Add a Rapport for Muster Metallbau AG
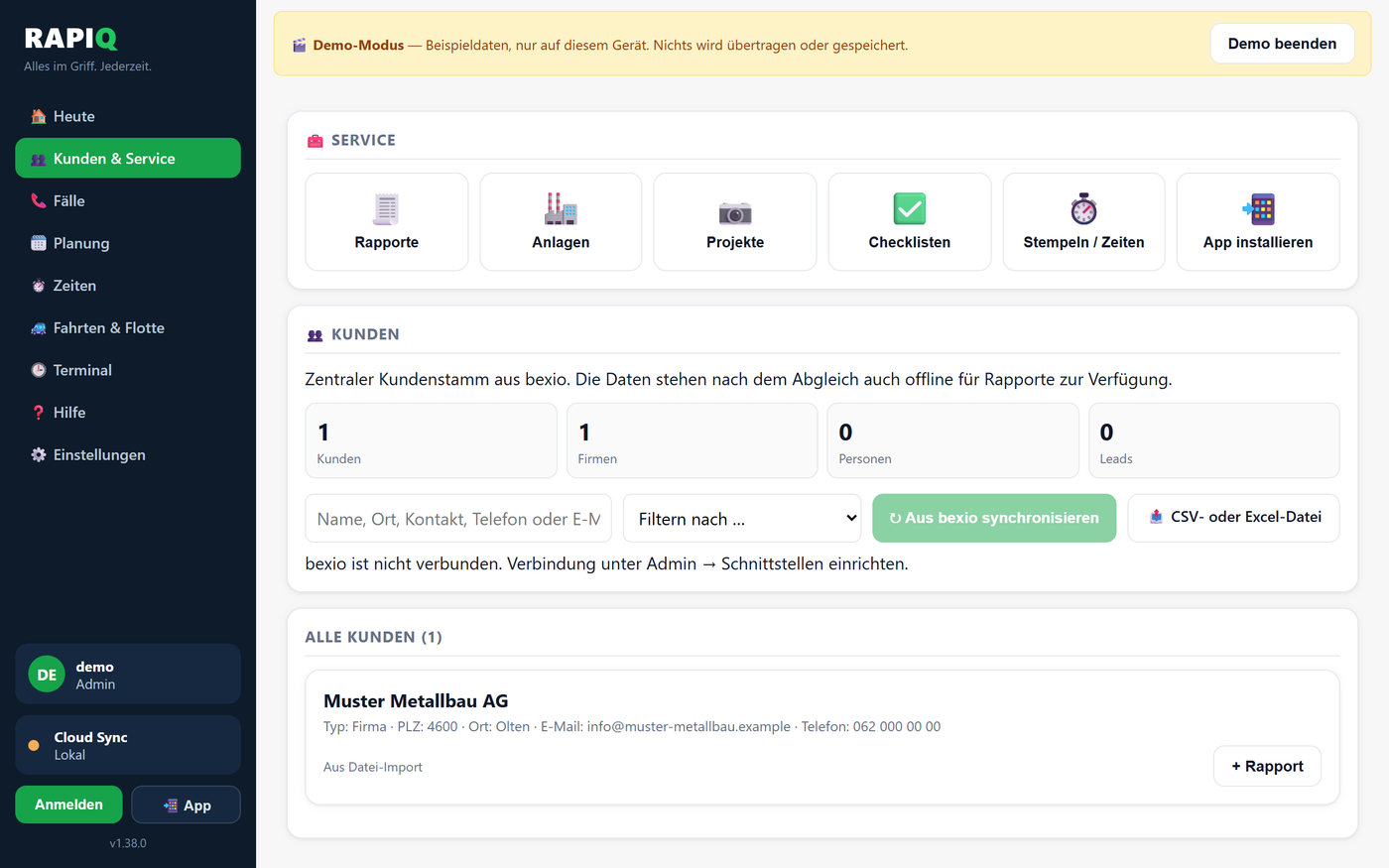Viewport: 1389px width, 868px height. click(1267, 766)
